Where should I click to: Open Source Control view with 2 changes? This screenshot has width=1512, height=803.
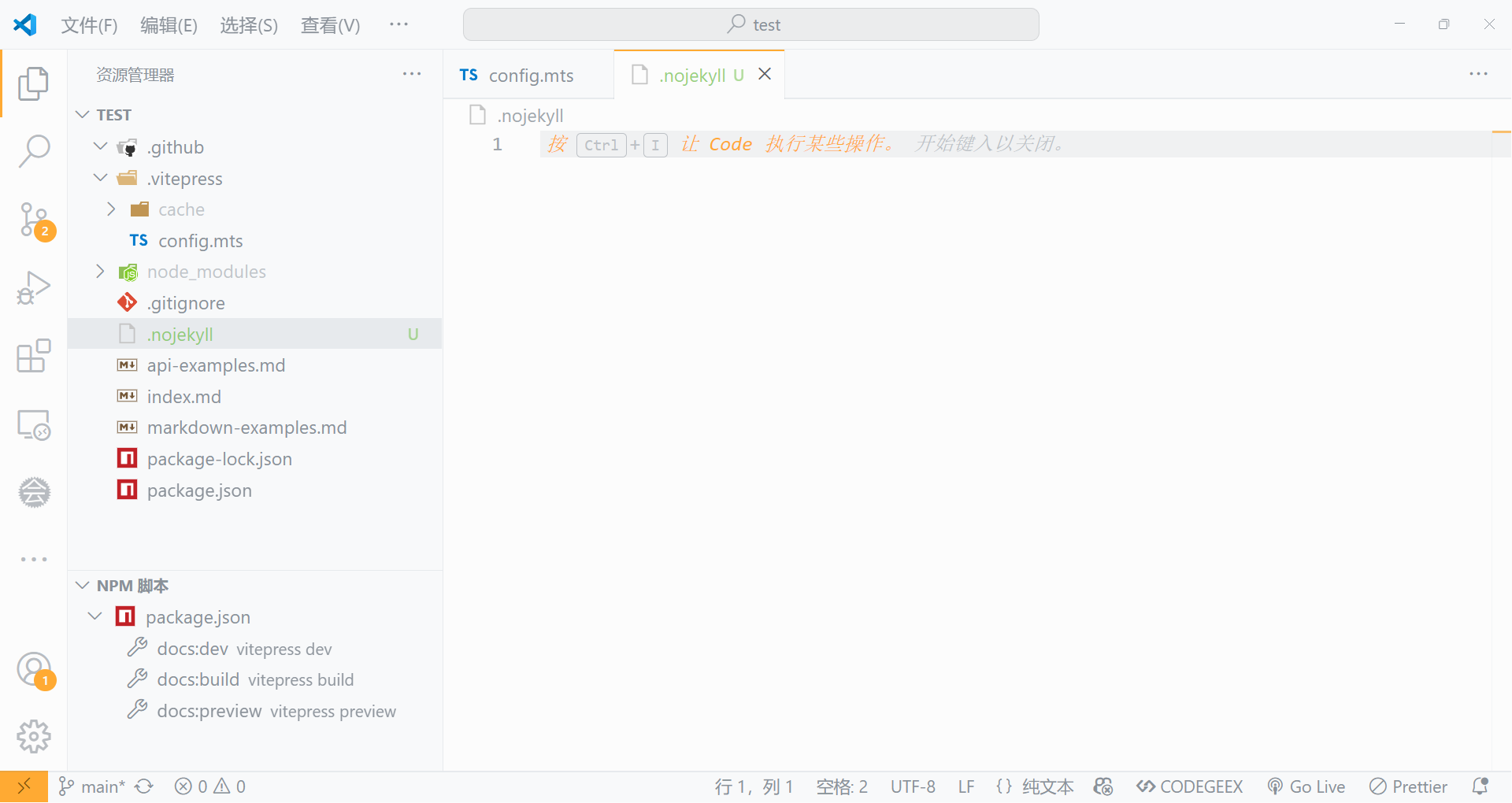click(x=35, y=220)
